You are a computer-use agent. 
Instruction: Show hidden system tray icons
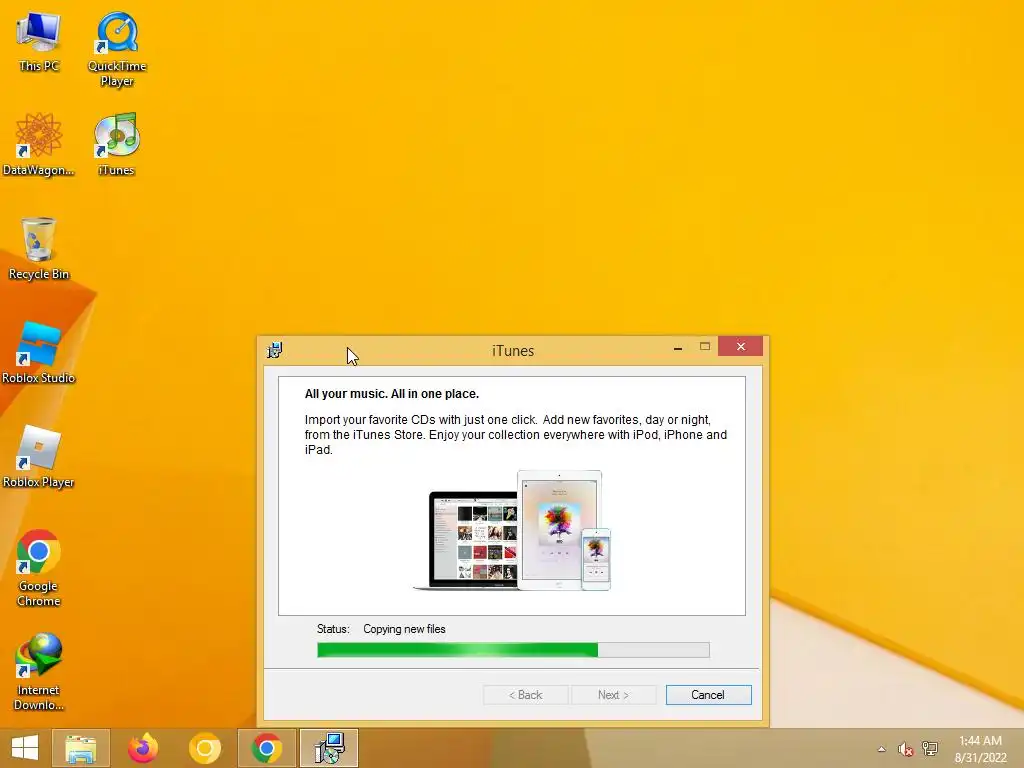click(x=882, y=749)
